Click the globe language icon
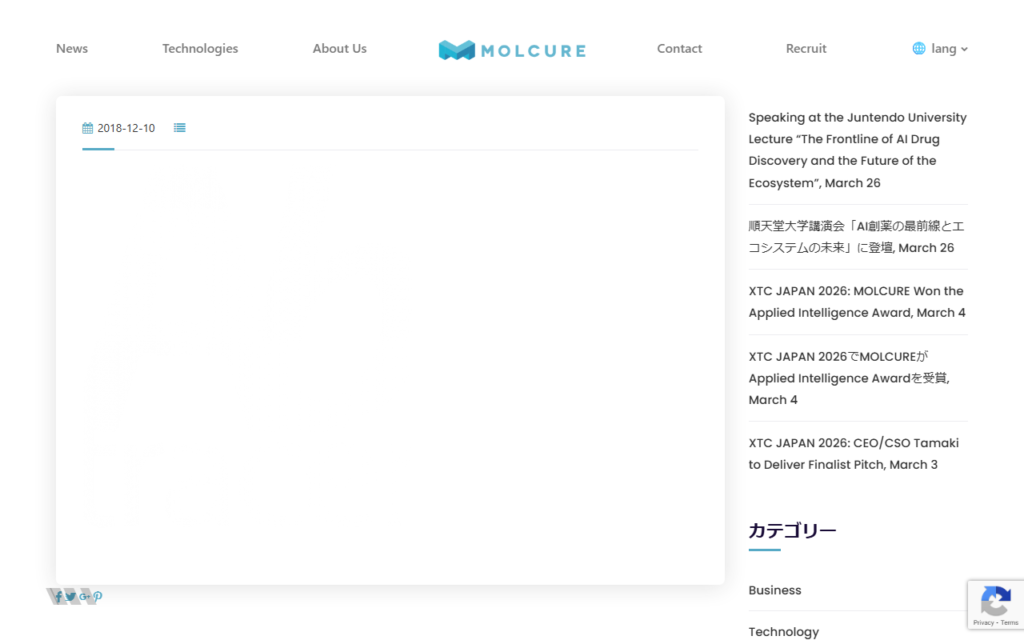 pyautogui.click(x=918, y=48)
